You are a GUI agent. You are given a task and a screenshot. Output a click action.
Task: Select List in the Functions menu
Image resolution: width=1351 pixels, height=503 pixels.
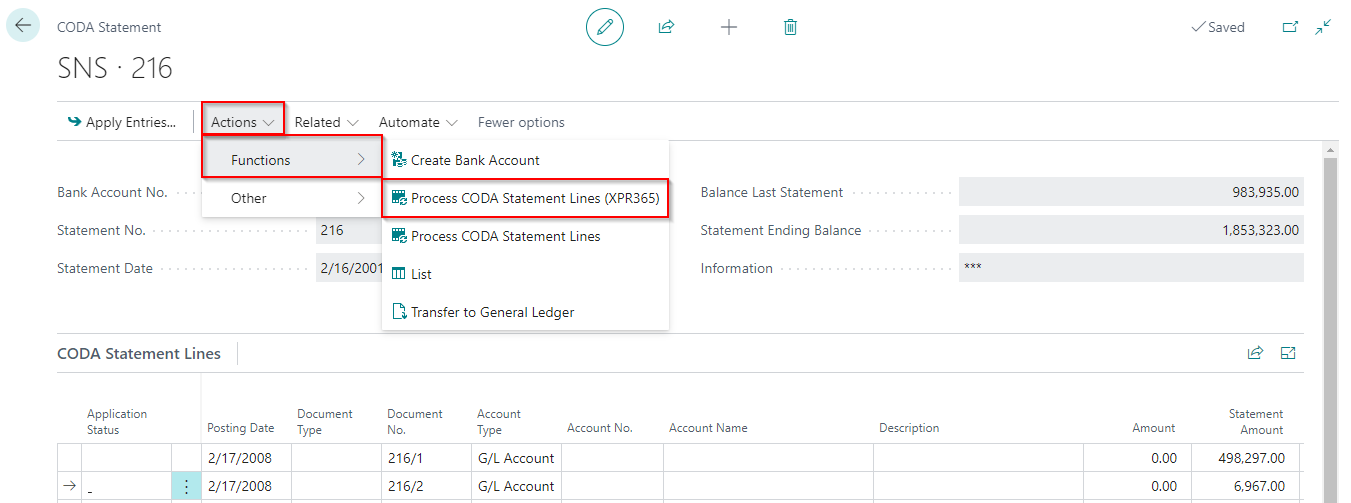[x=525, y=274]
